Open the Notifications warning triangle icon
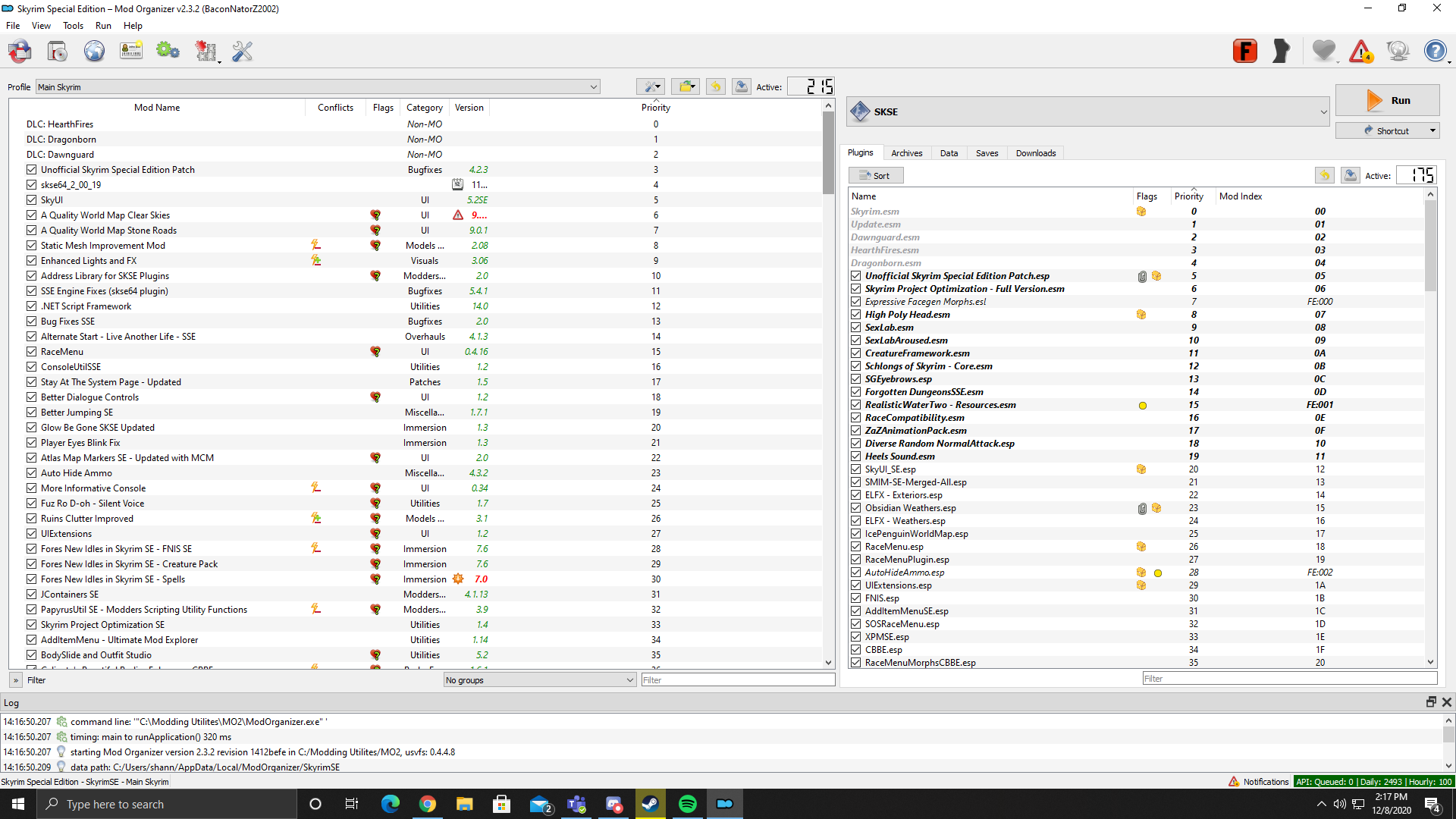 pos(1361,51)
